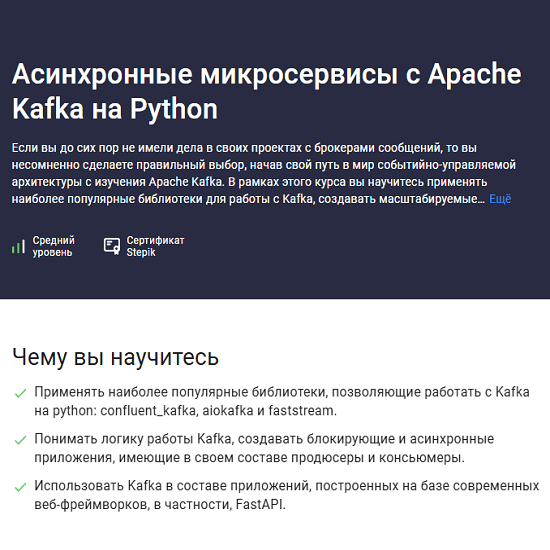Click the "aiokafka" library name
Image resolution: width=550 pixels, height=550 pixels.
(228, 410)
